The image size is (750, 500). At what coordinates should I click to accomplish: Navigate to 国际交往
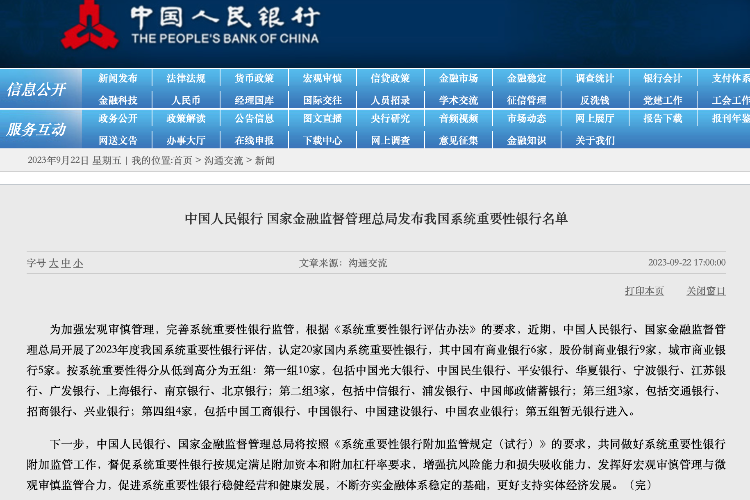point(322,100)
